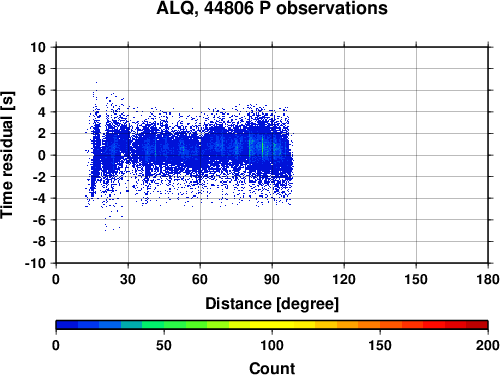
Task: Click the x-axis tick label 180
Action: tap(488, 279)
